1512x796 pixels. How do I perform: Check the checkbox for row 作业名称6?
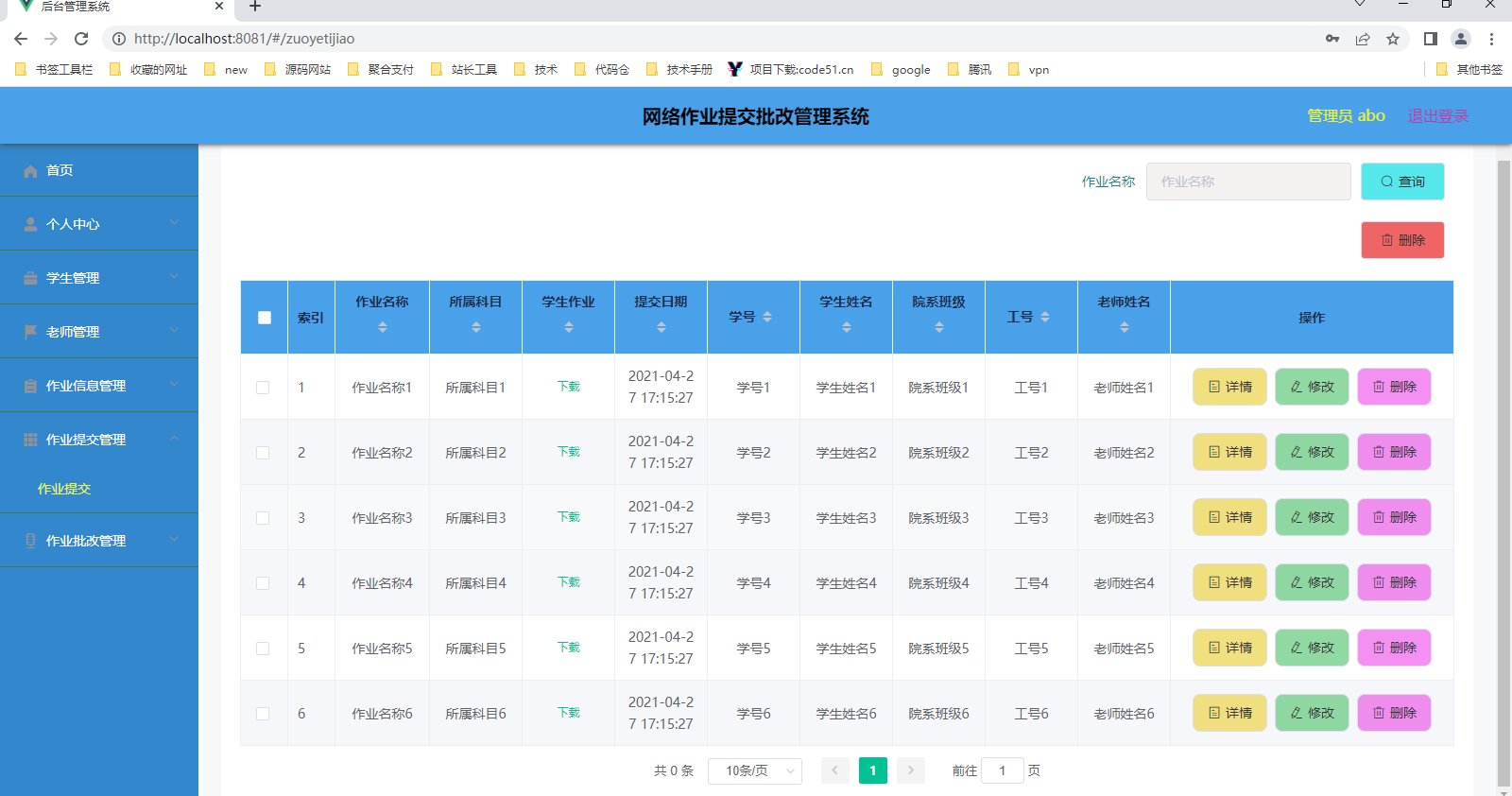263,714
